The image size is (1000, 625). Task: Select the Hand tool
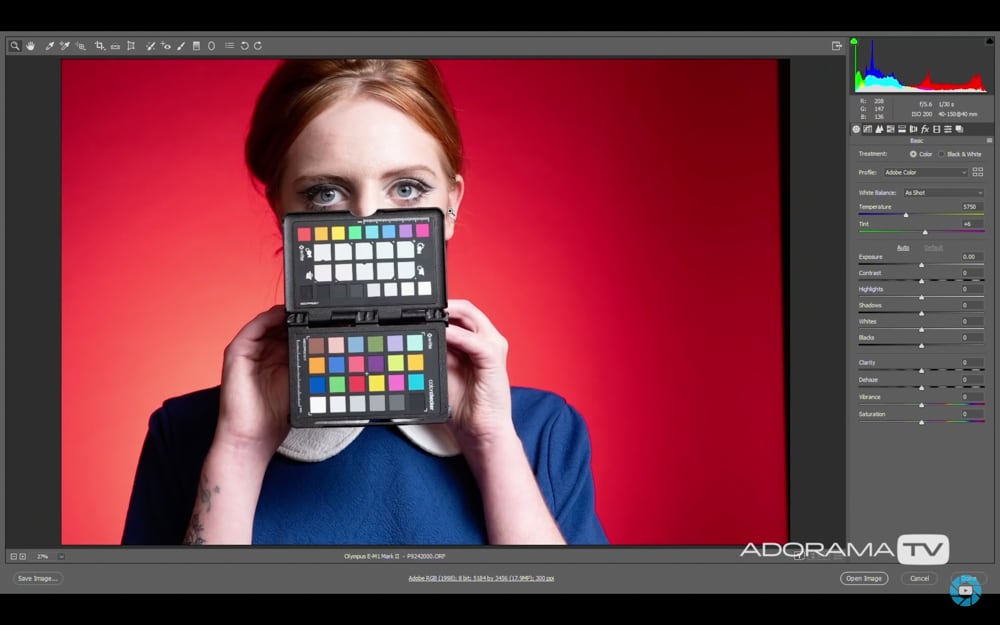tap(31, 45)
